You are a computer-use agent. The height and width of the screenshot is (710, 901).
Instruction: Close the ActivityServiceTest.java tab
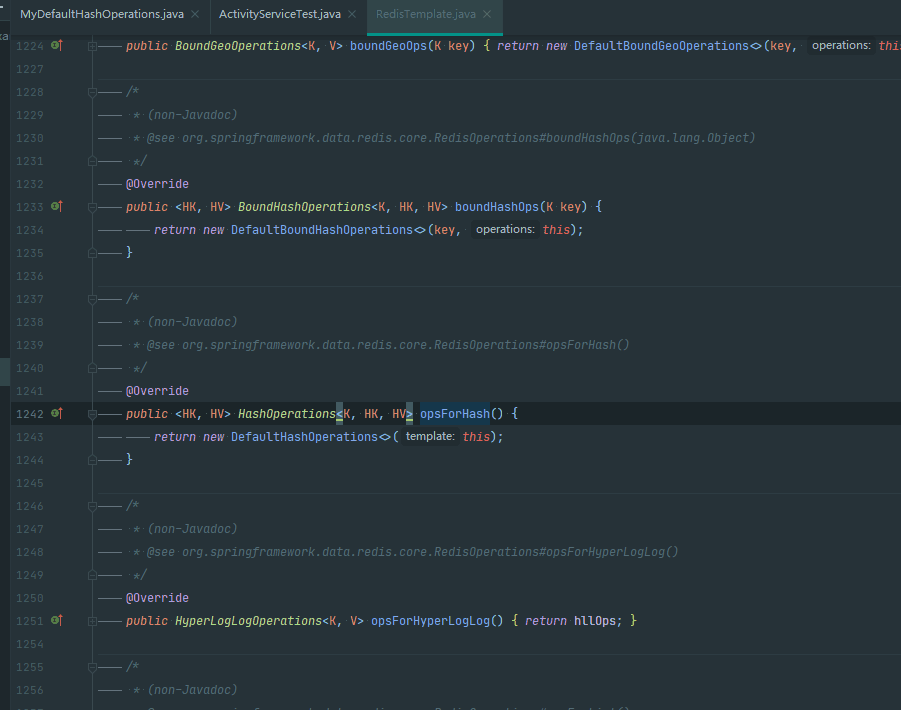click(352, 14)
